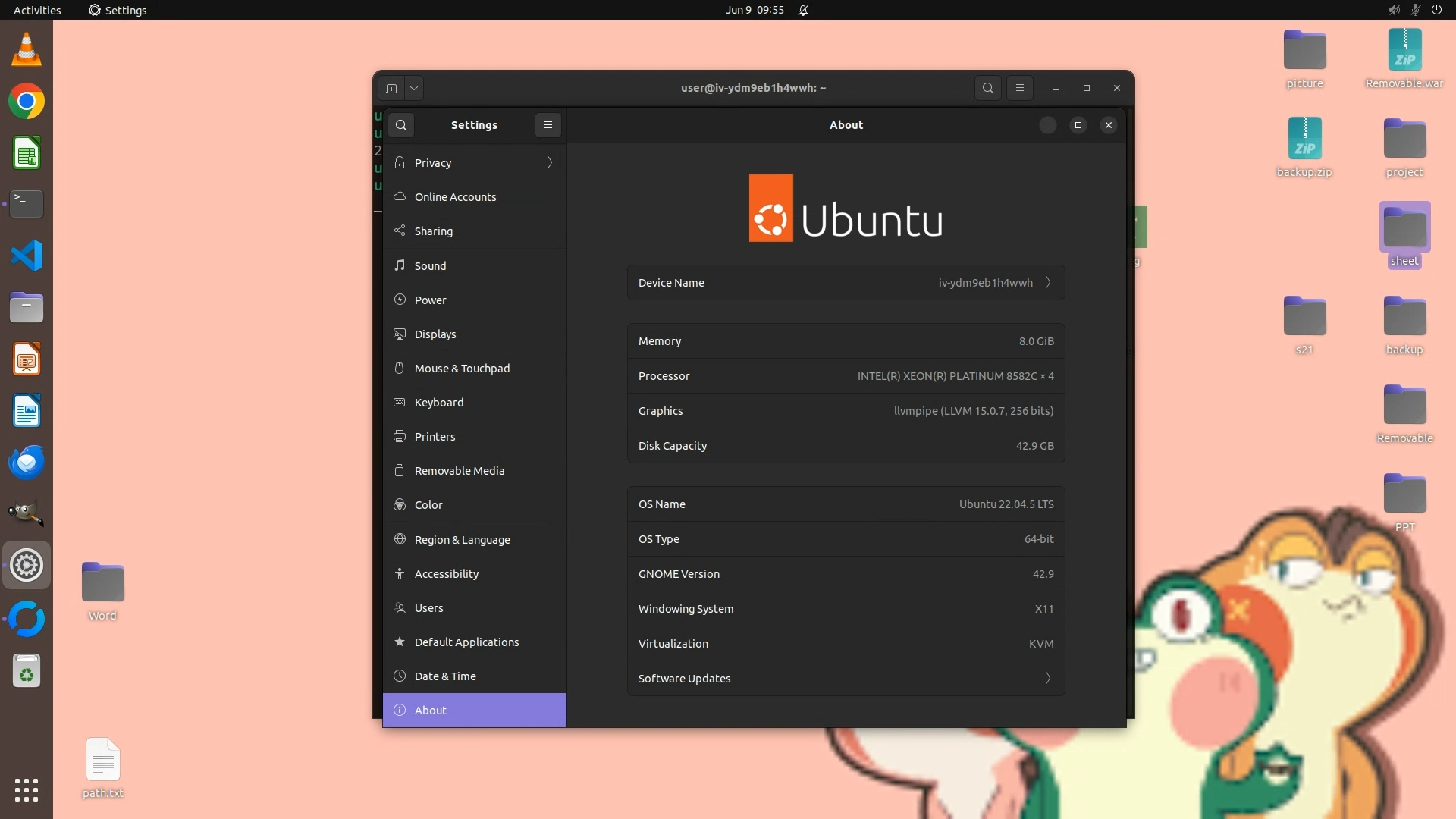Screen dimensions: 1456x819
Task: Open new terminal tab icon
Action: 391,88
